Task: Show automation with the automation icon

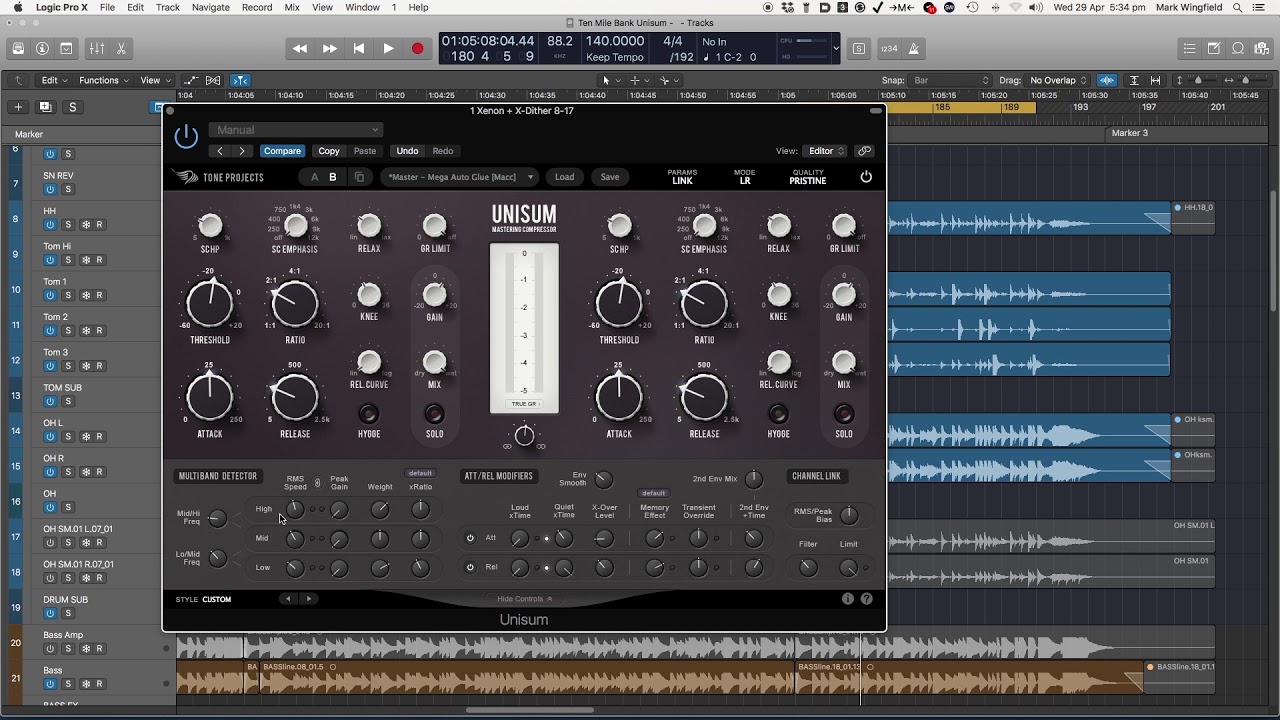Action: (x=189, y=80)
